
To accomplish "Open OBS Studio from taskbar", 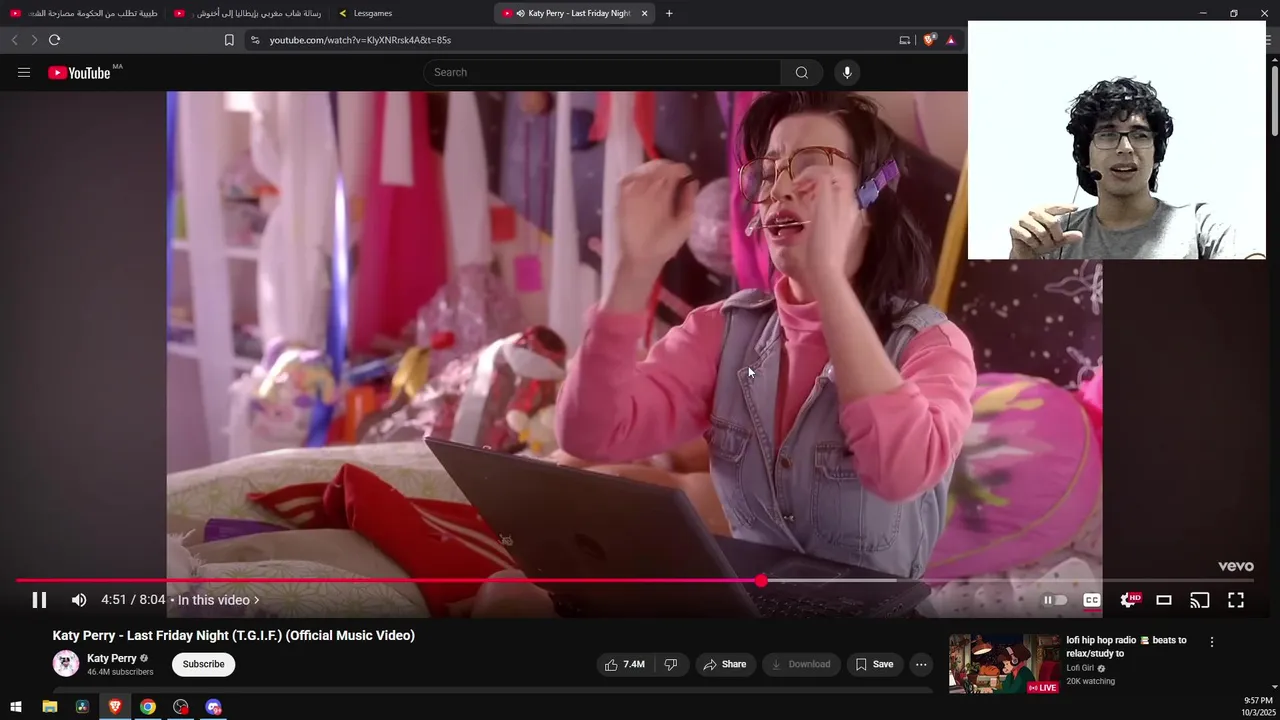I will (181, 707).
